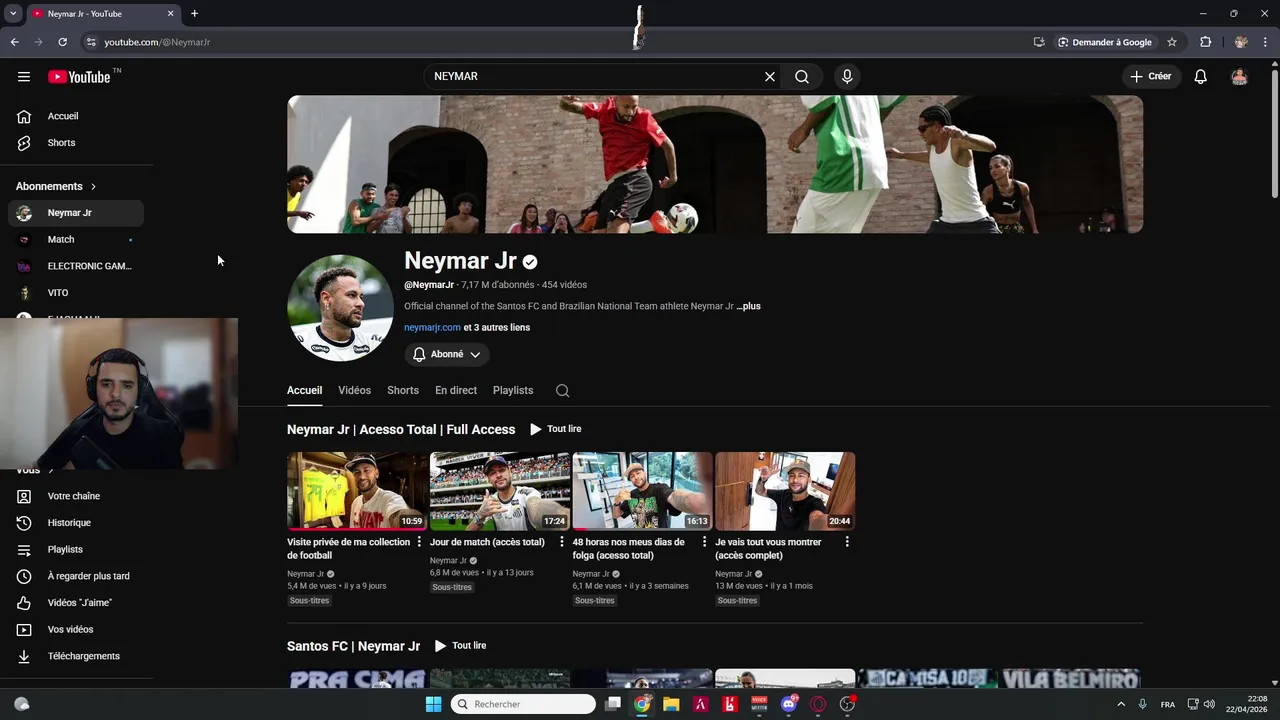Open À regarder plus tard
This screenshot has width=1280, height=720.
coord(76,576)
